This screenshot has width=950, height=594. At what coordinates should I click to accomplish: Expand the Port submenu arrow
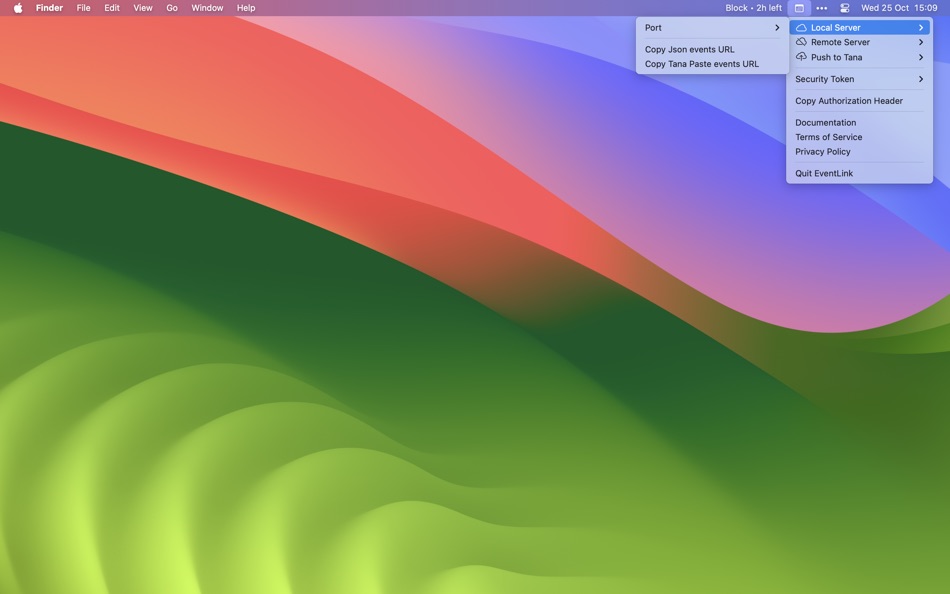pos(777,27)
